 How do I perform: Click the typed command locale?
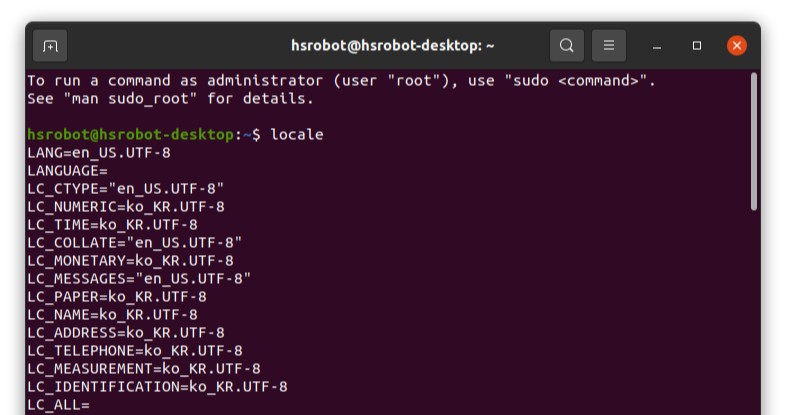297,134
